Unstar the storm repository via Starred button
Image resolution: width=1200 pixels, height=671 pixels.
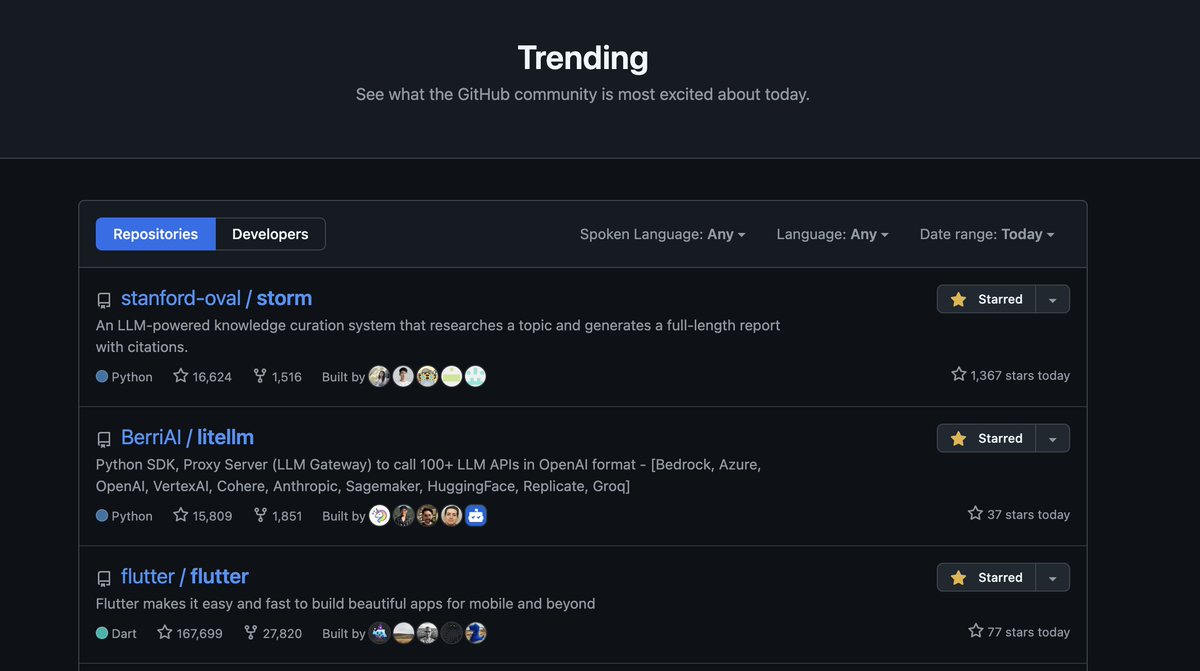click(x=986, y=299)
